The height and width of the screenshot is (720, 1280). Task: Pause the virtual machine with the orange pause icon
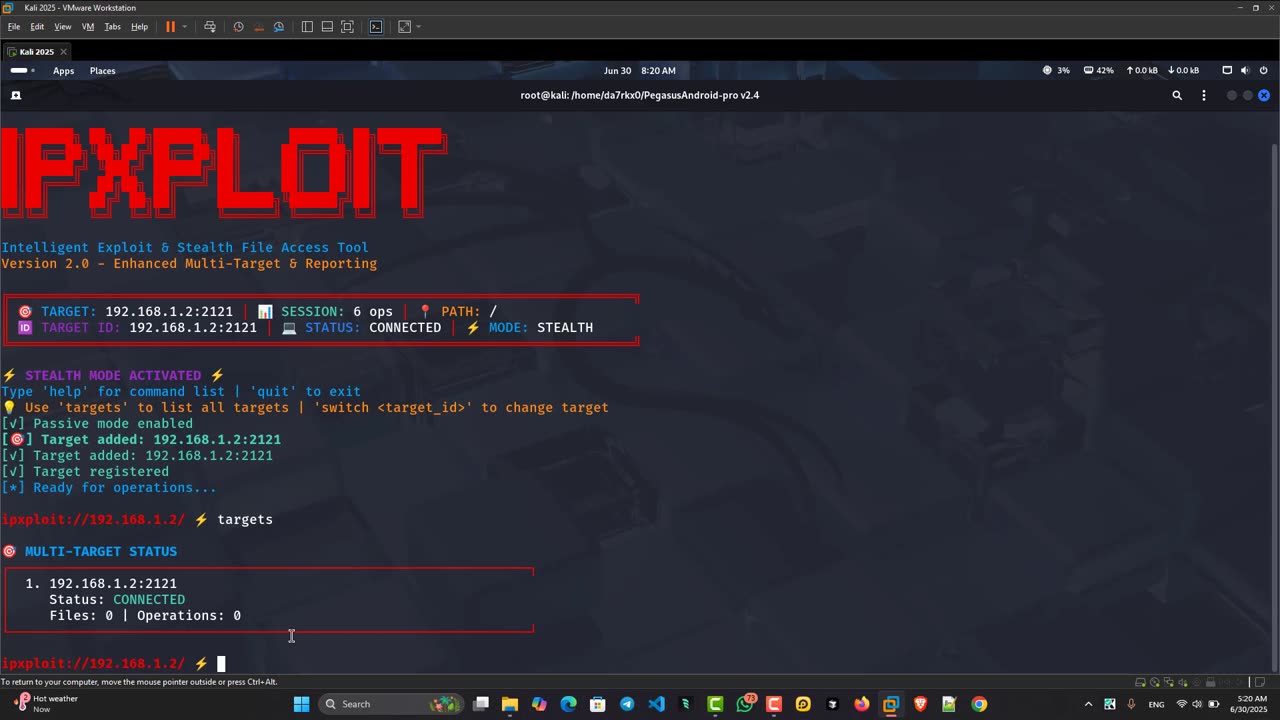170,27
